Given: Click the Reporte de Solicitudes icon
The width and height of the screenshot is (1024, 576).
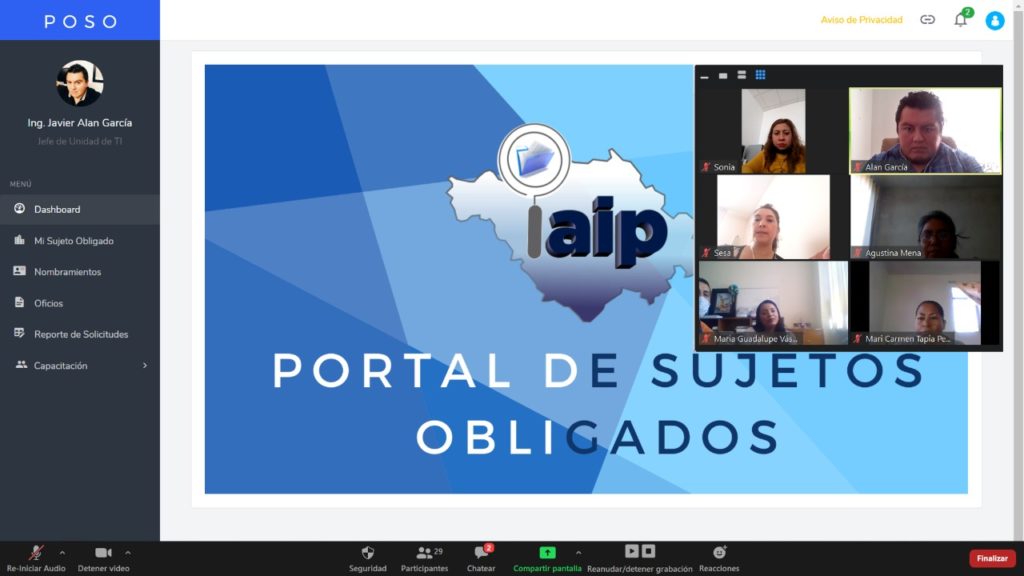Looking at the screenshot, I should (20, 333).
